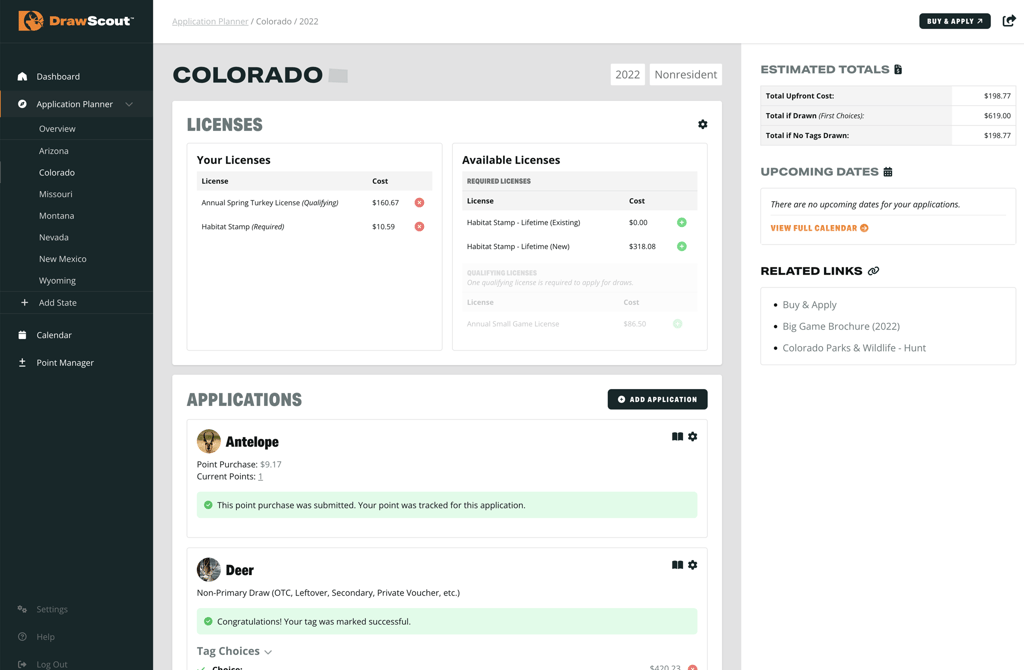The image size is (1024, 670).
Task: Open the Calendar sidebar icon
Action: pyautogui.click(x=22, y=335)
